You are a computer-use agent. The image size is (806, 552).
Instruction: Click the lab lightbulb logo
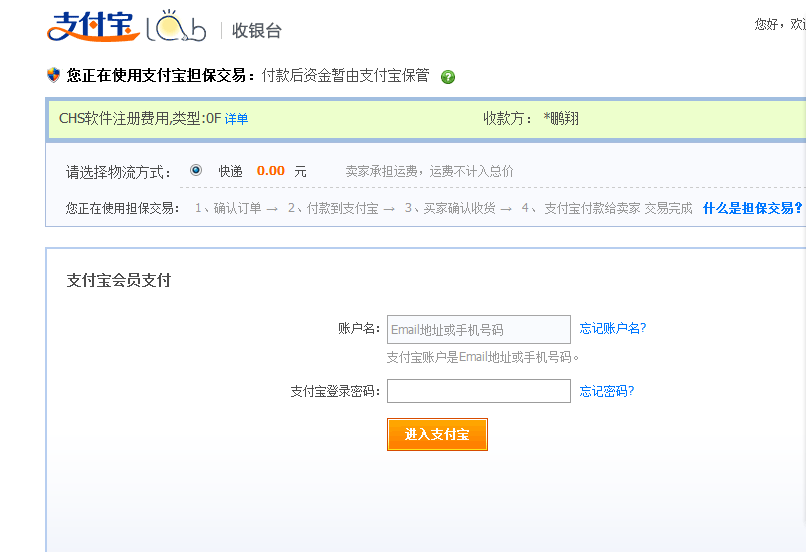[176, 26]
